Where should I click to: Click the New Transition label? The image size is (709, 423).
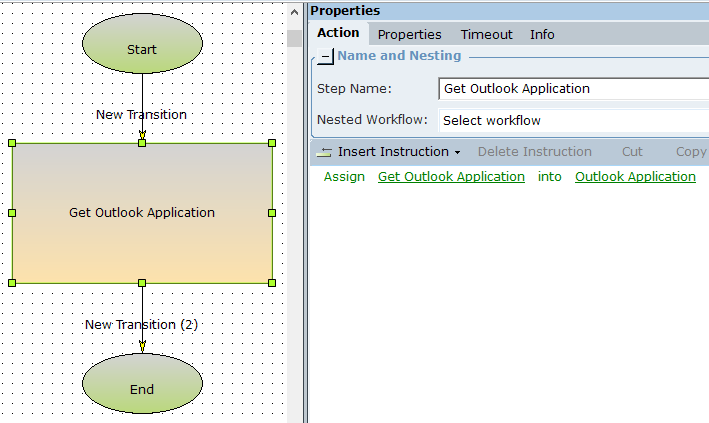(x=141, y=114)
